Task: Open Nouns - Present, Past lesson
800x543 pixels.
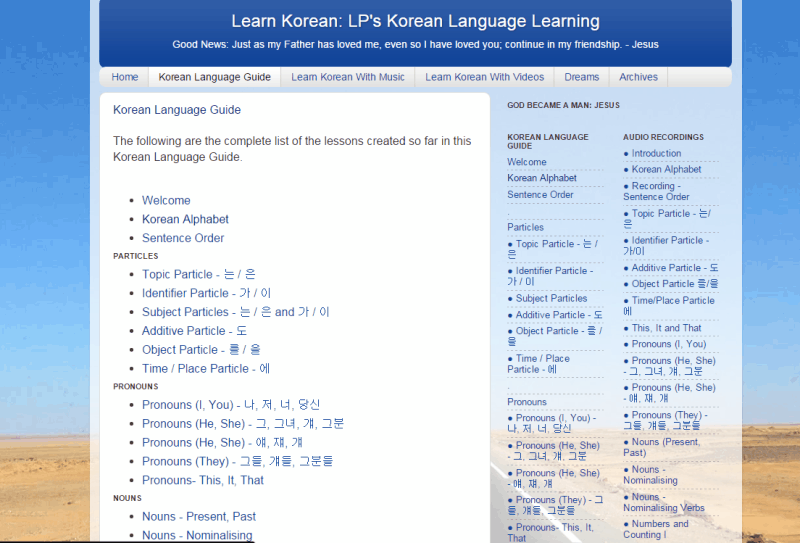Action: click(198, 517)
